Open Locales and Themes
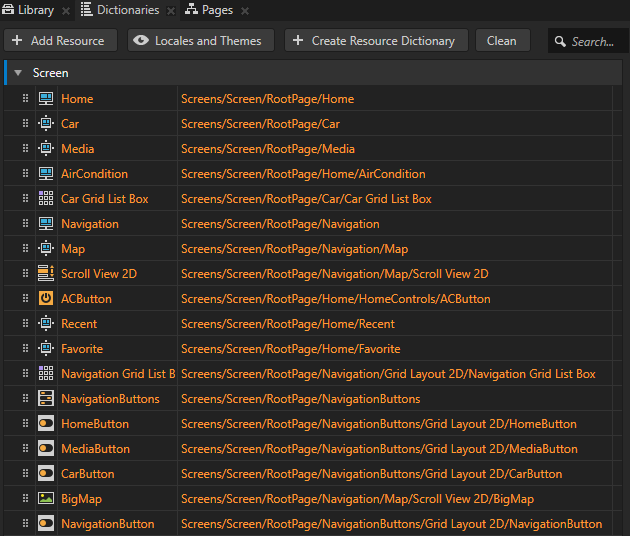This screenshot has width=630, height=536. (x=200, y=41)
